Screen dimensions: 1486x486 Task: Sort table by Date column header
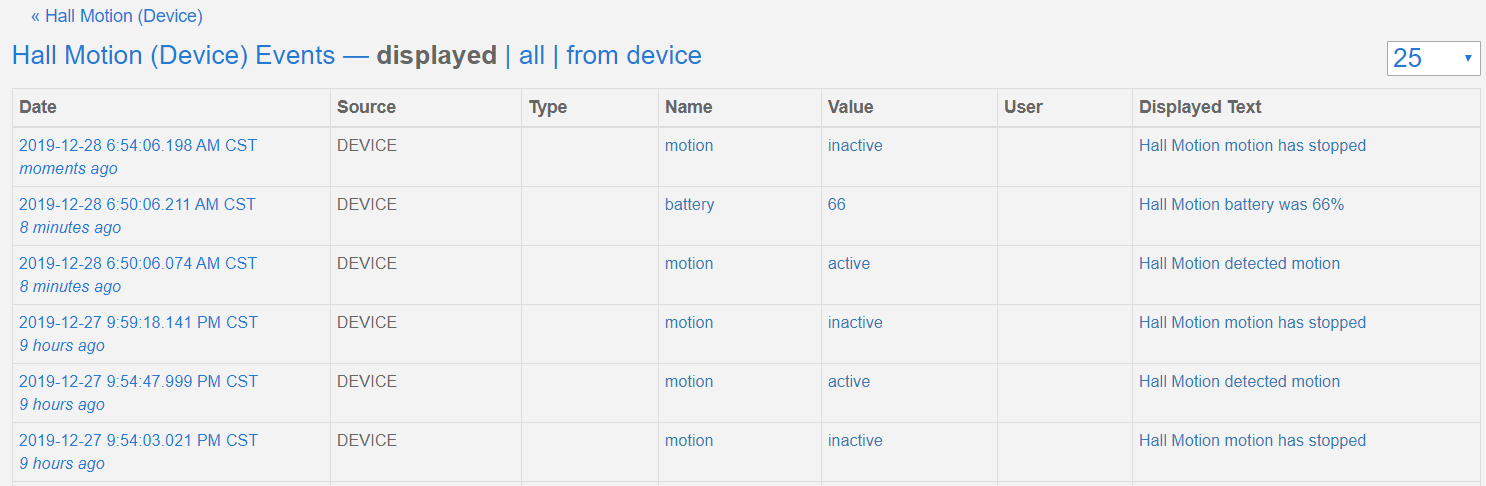coord(39,107)
